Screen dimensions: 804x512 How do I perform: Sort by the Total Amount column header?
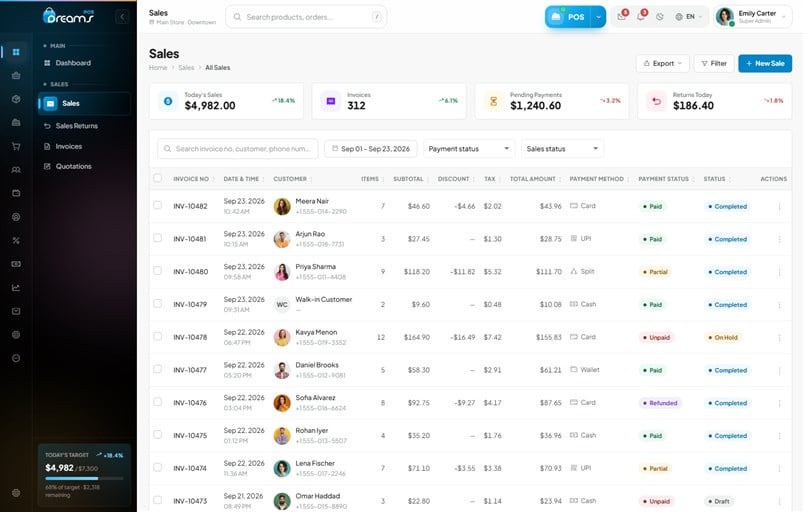click(x=535, y=179)
